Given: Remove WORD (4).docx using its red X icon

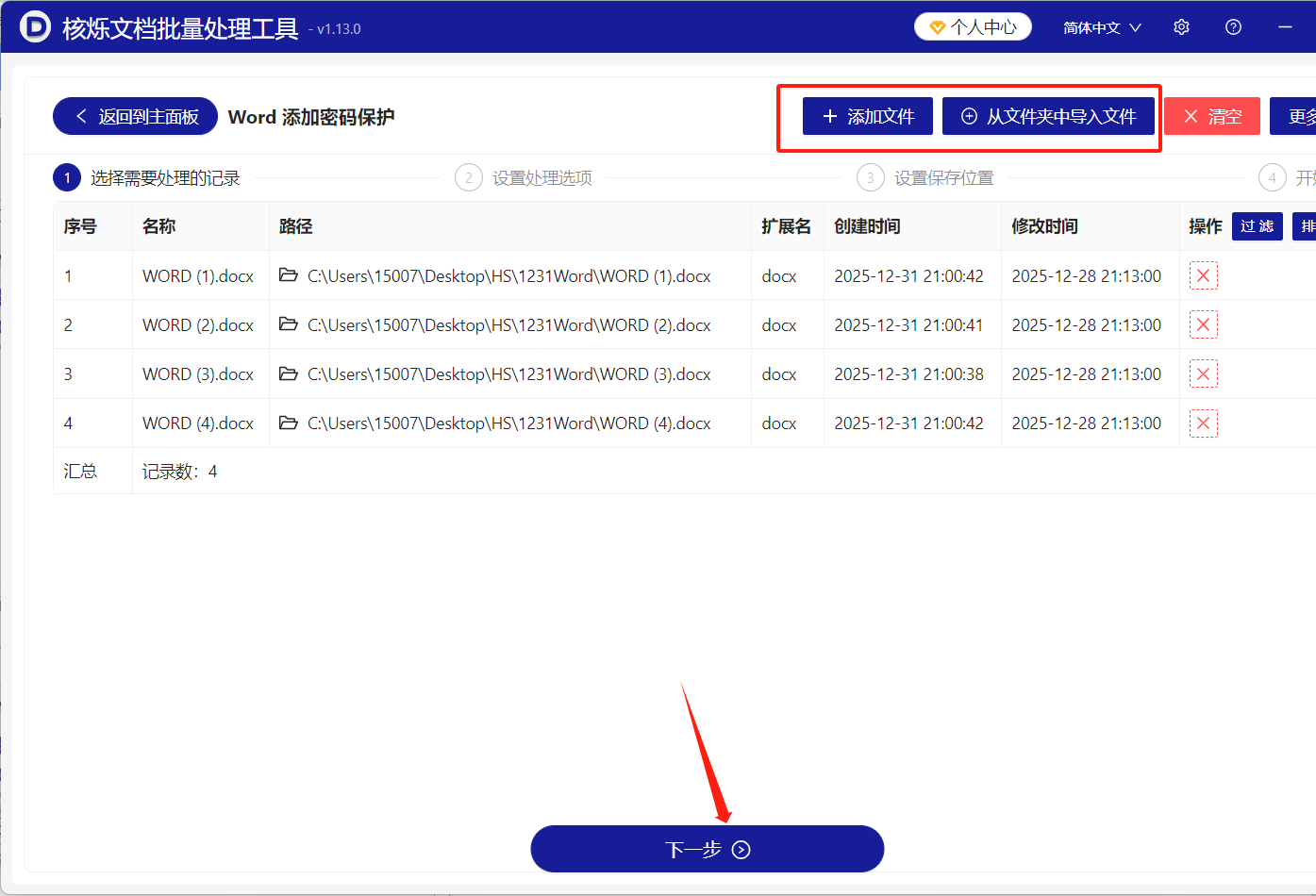Looking at the screenshot, I should (x=1204, y=423).
